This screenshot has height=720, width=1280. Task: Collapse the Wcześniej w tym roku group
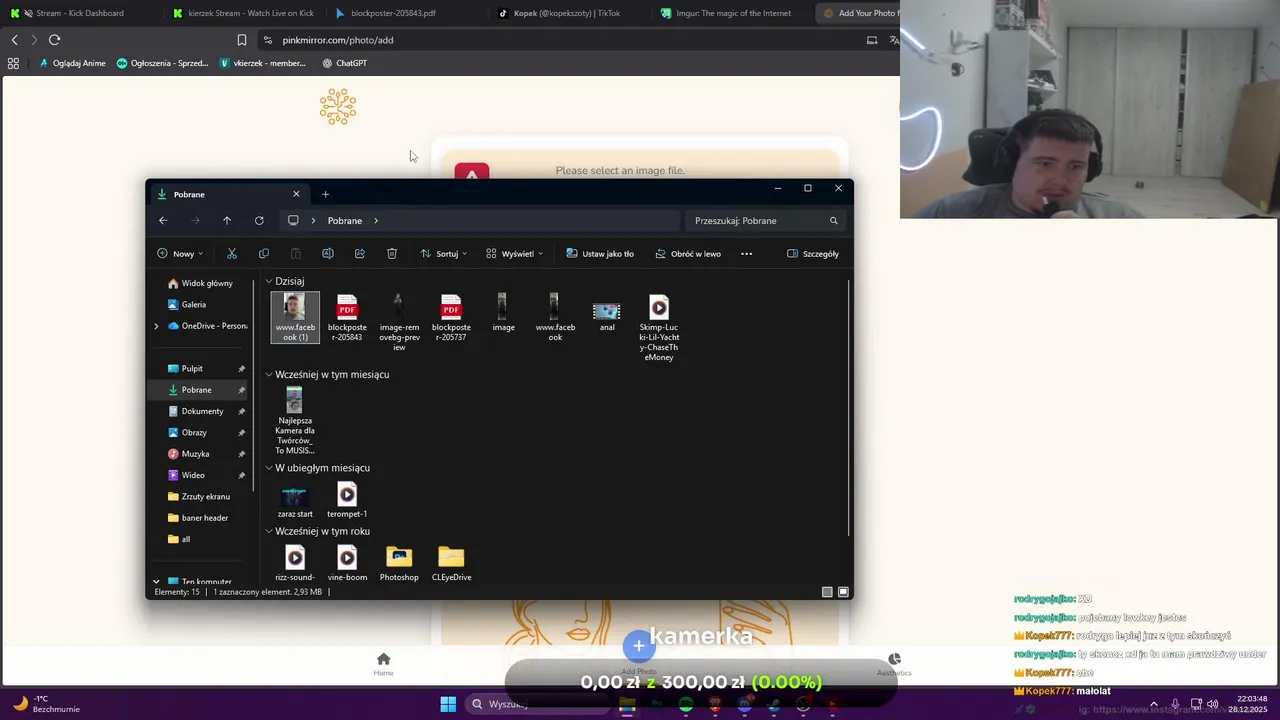coord(268,532)
